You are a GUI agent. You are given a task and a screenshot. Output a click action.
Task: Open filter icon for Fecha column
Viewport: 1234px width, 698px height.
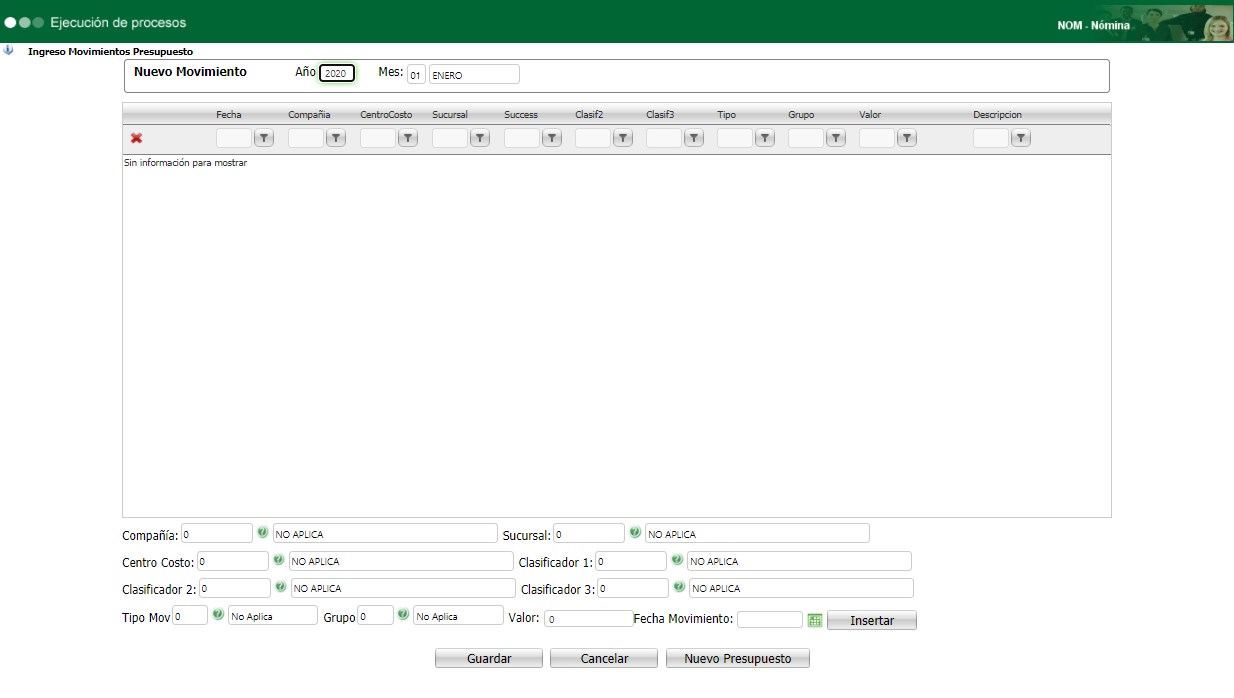pyautogui.click(x=264, y=138)
